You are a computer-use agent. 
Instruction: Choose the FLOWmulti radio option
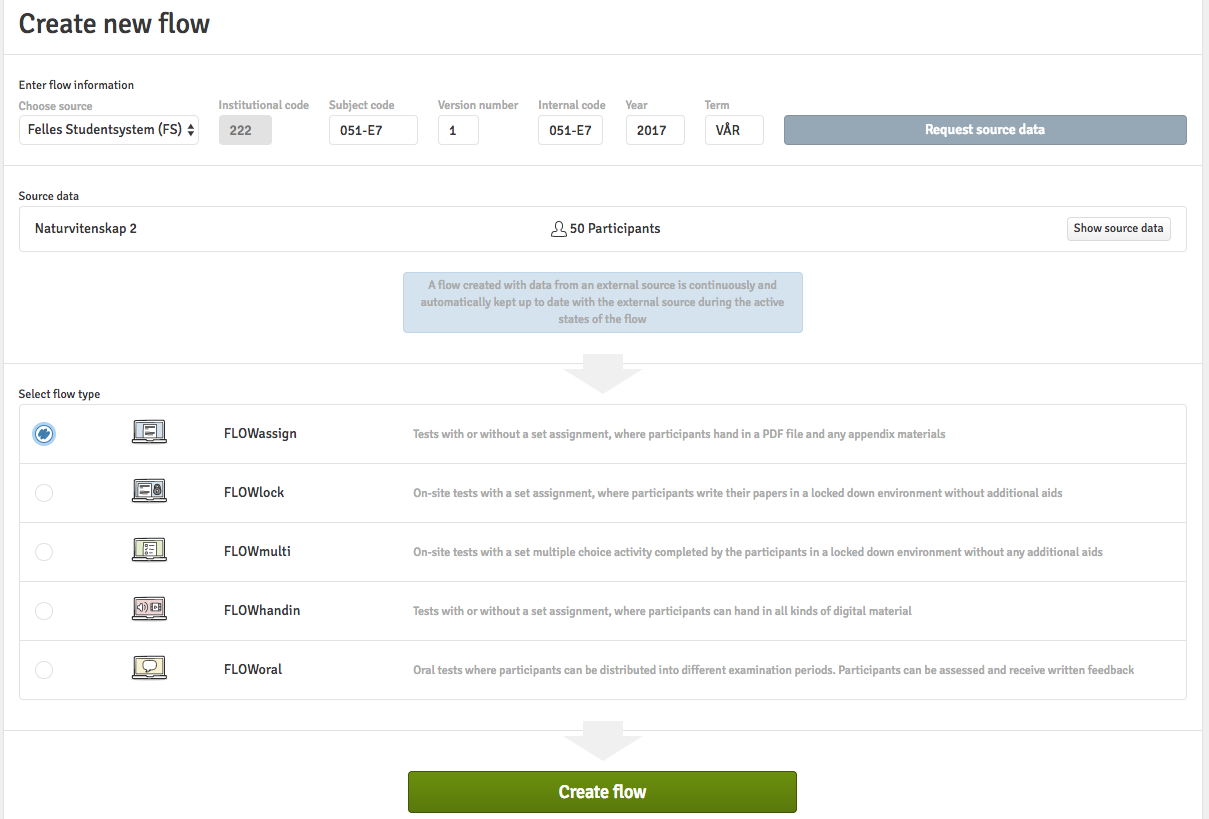pos(44,552)
